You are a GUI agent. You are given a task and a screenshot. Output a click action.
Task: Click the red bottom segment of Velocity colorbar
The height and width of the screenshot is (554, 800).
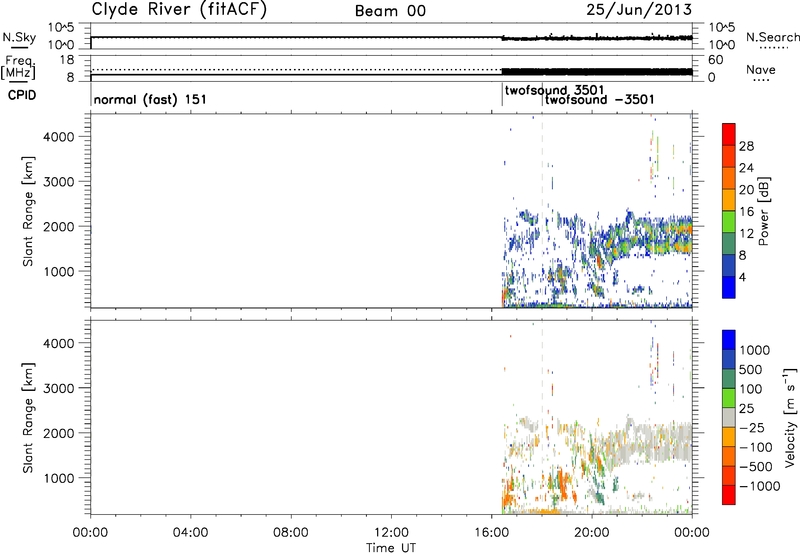(729, 495)
